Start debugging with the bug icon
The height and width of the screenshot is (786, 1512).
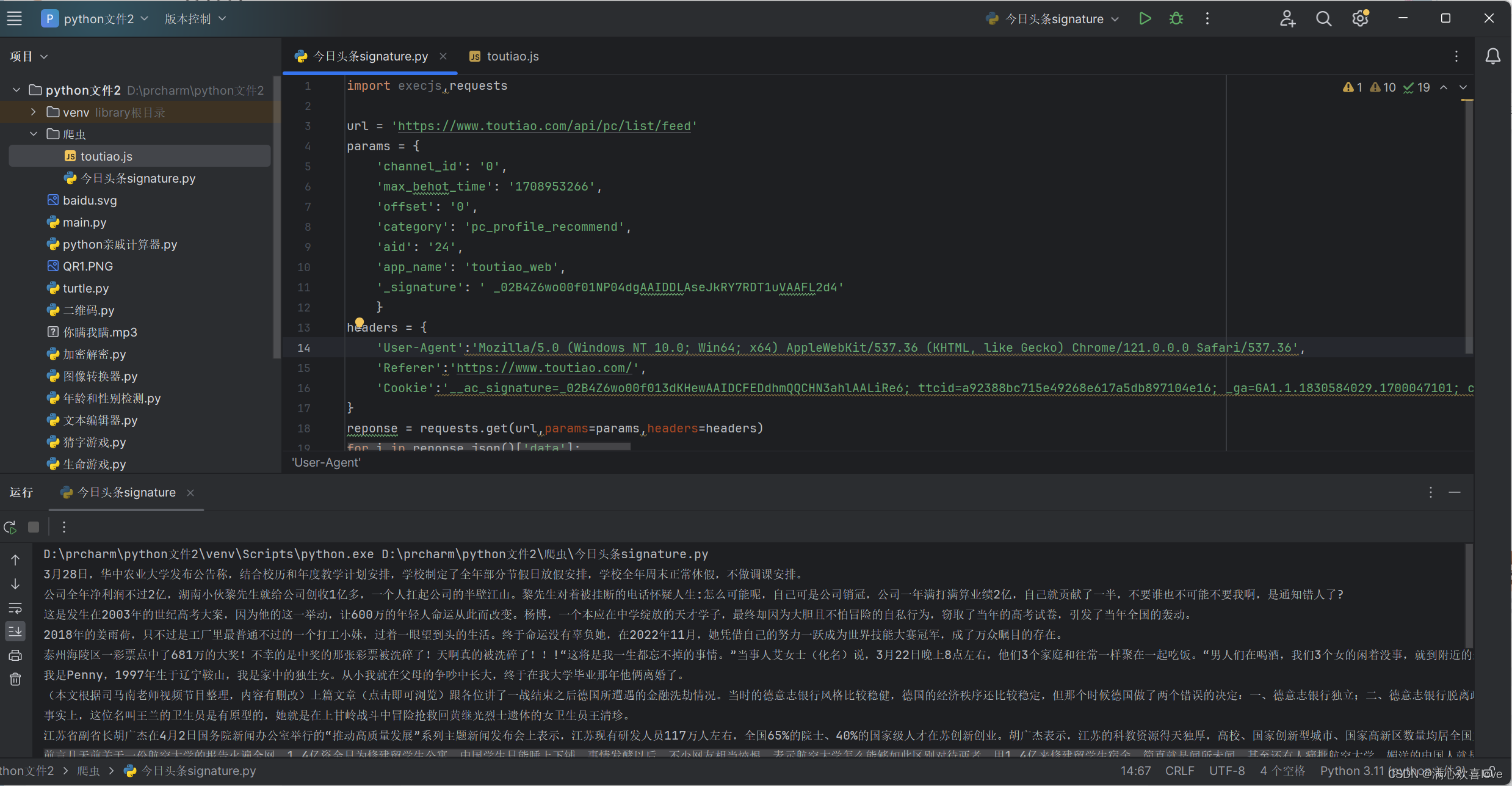tap(1176, 19)
